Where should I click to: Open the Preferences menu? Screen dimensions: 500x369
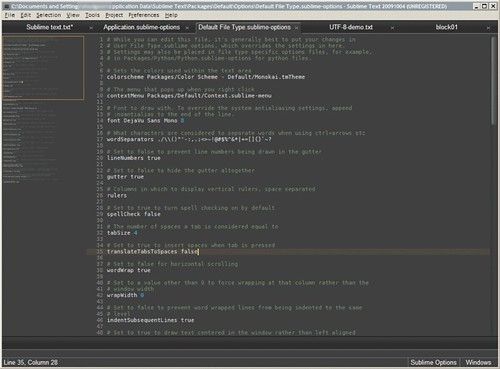[144, 15]
